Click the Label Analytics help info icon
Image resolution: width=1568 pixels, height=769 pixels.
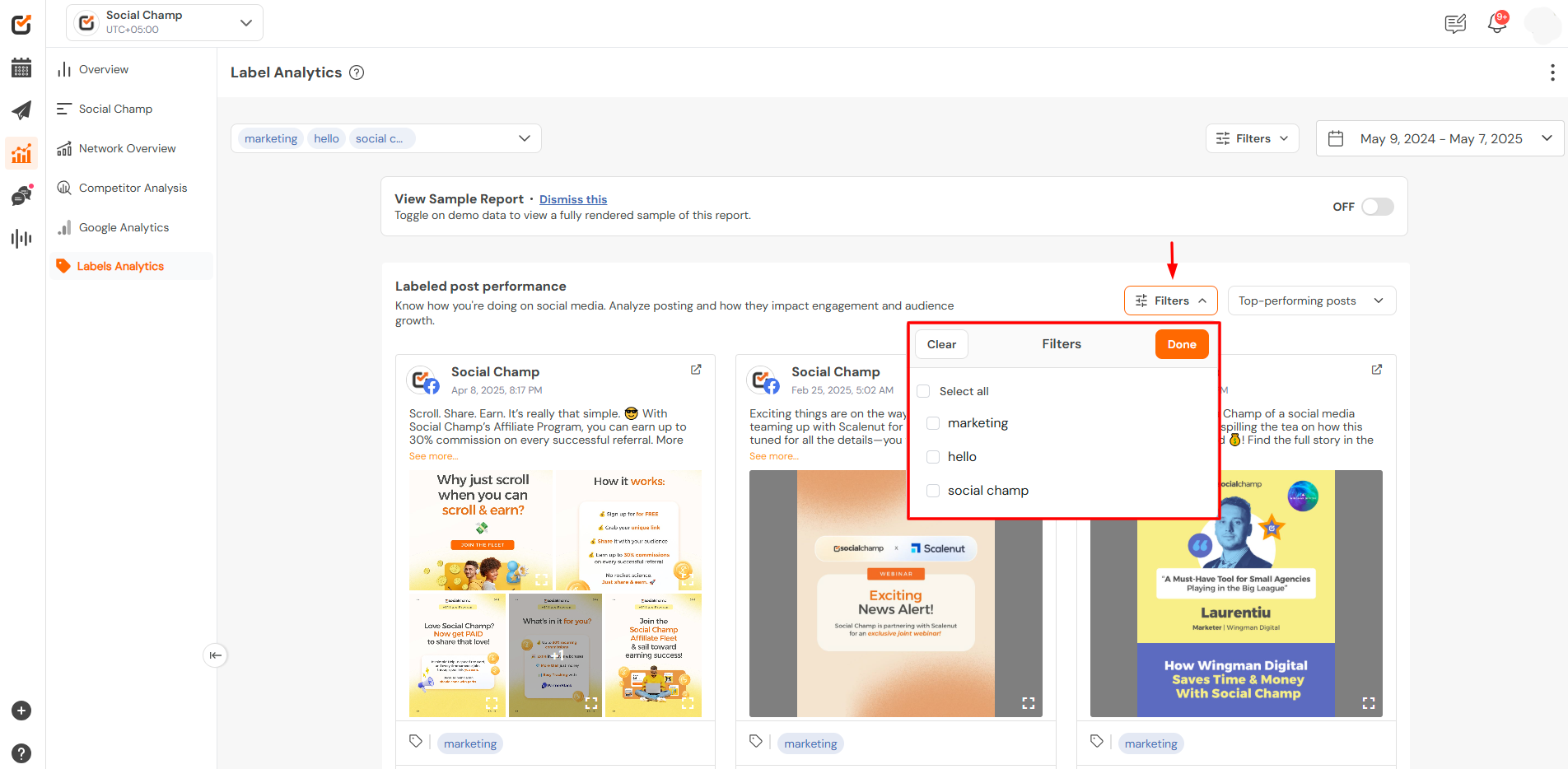(x=357, y=72)
